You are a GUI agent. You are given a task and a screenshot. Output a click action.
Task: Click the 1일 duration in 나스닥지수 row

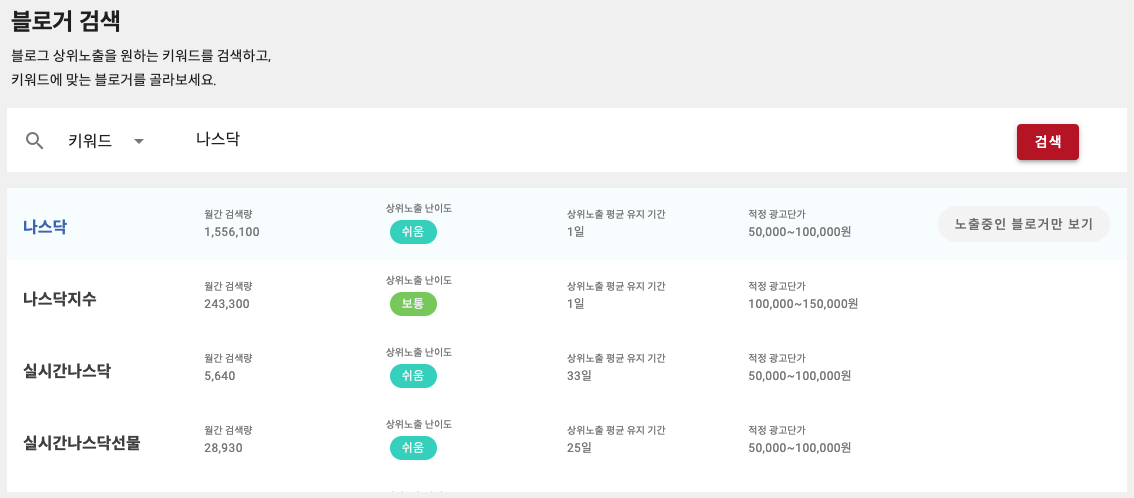point(576,304)
